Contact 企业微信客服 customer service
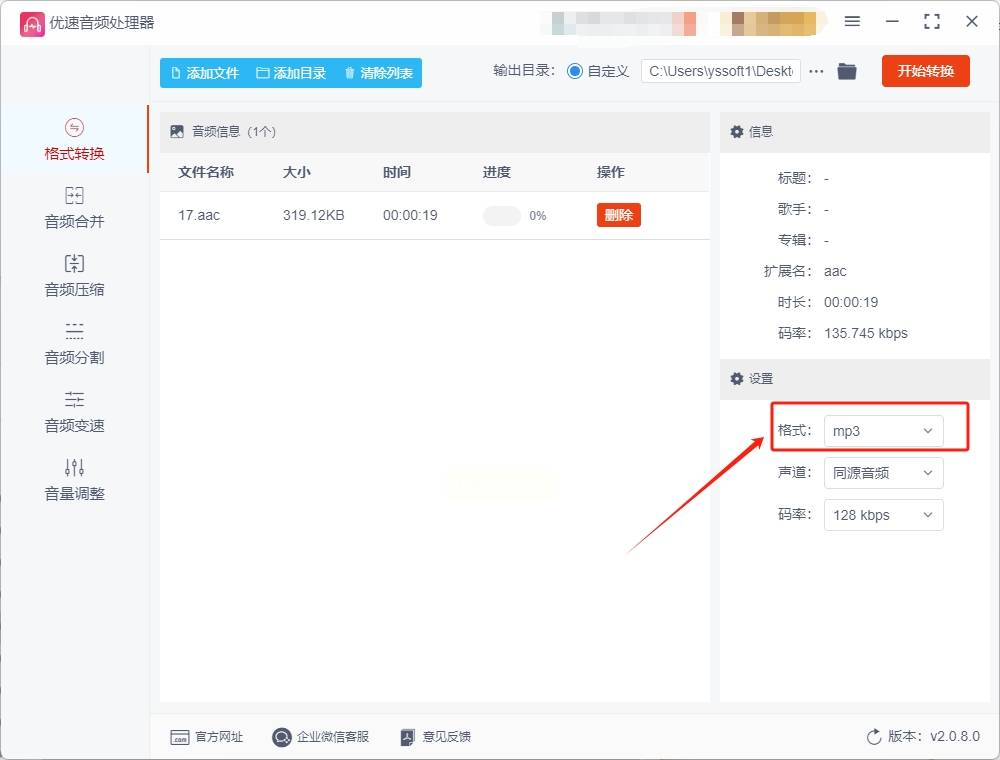 321,737
